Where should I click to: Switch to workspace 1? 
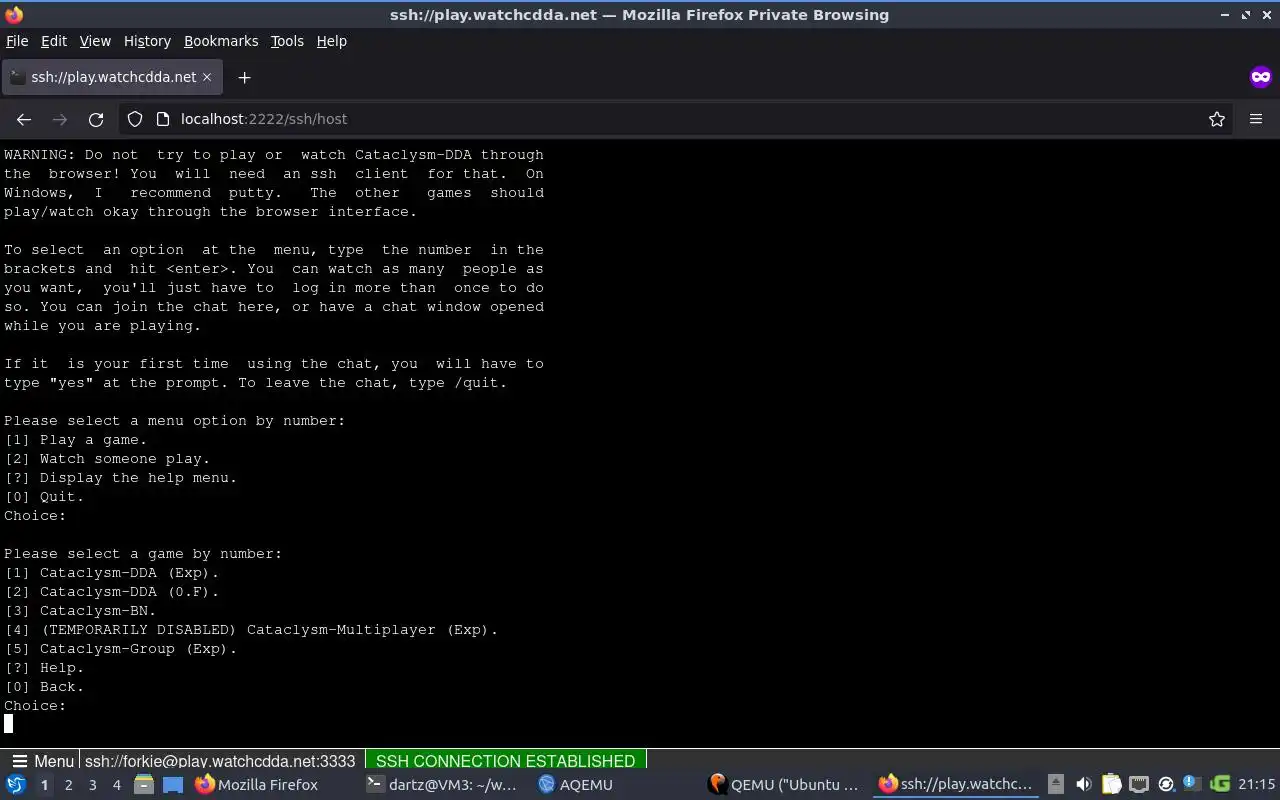click(x=44, y=785)
